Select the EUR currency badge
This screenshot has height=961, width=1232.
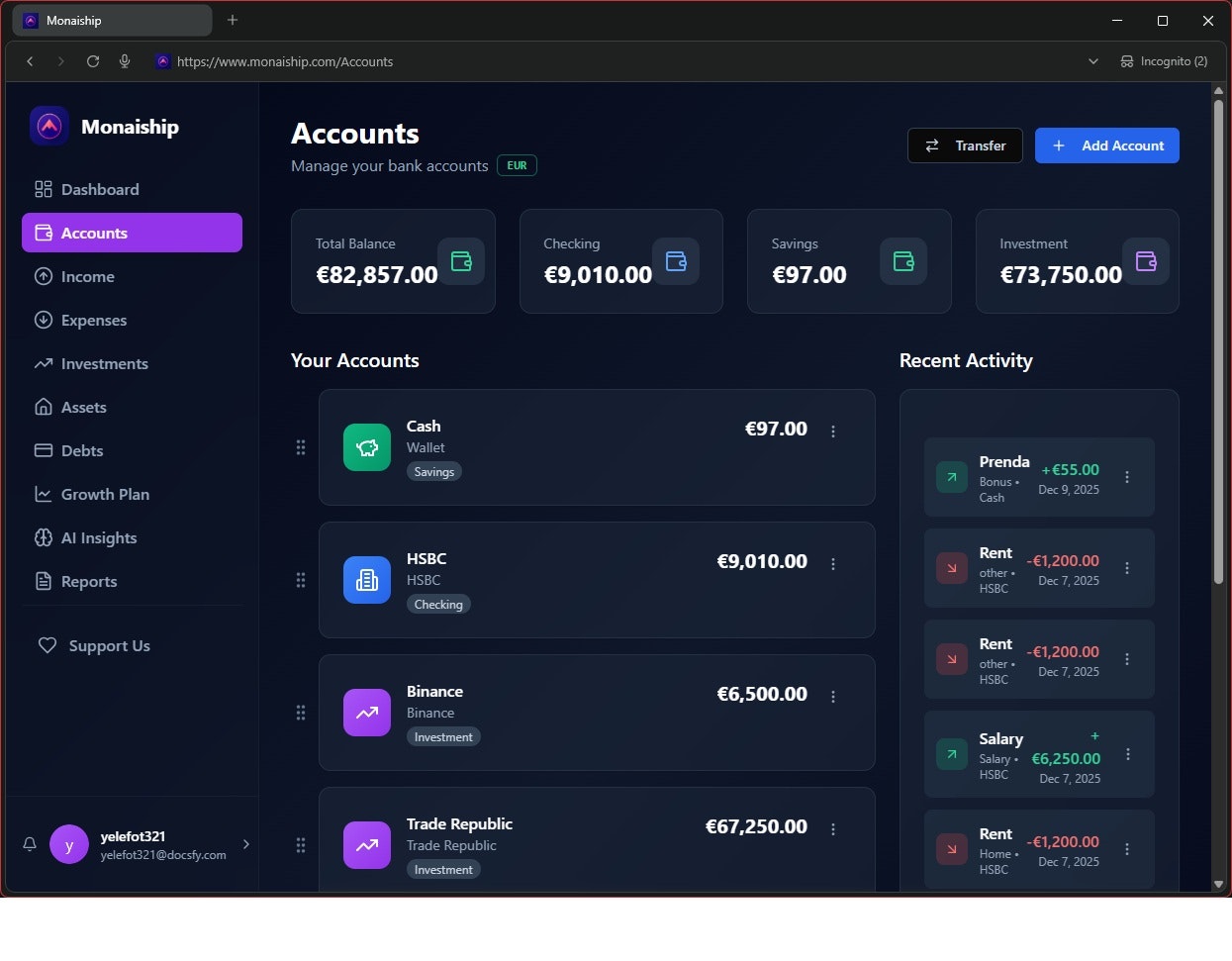(517, 165)
